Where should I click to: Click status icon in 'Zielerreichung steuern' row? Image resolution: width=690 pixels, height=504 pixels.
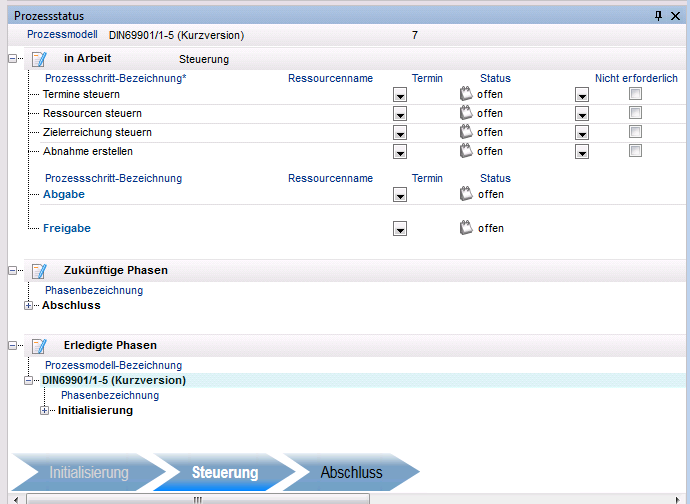[466, 132]
